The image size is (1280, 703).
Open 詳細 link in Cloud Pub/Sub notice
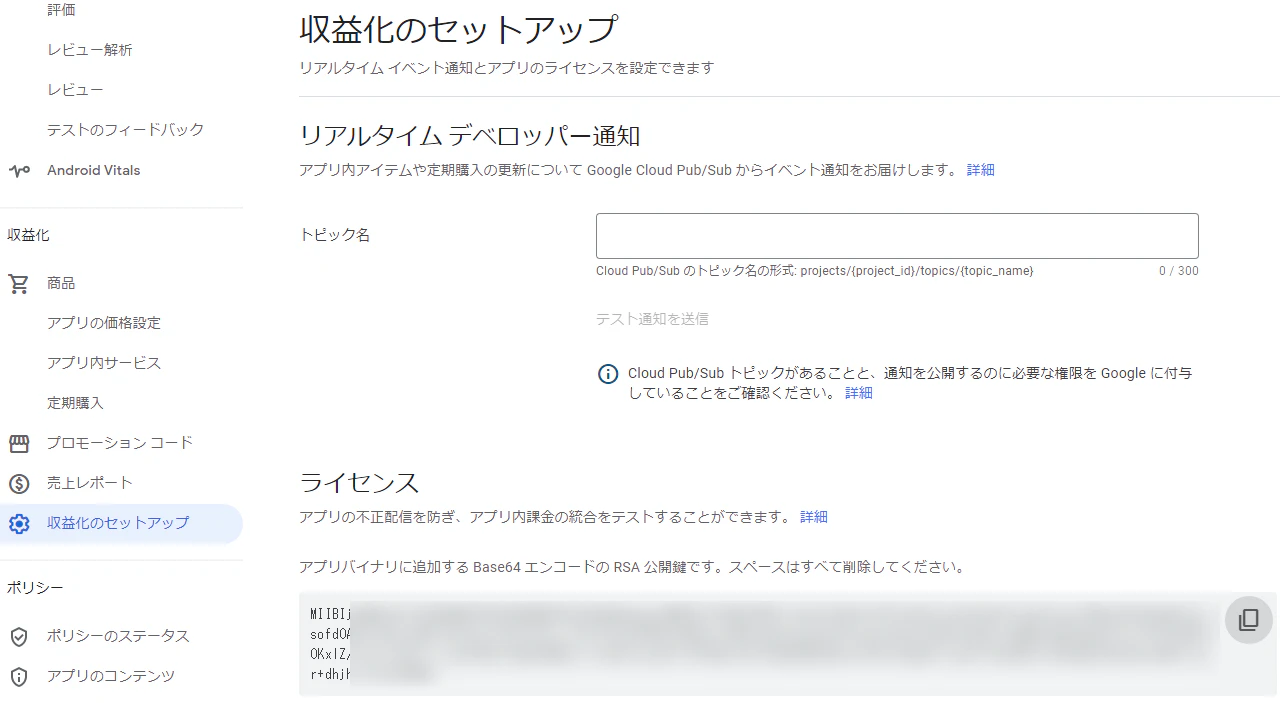click(859, 393)
